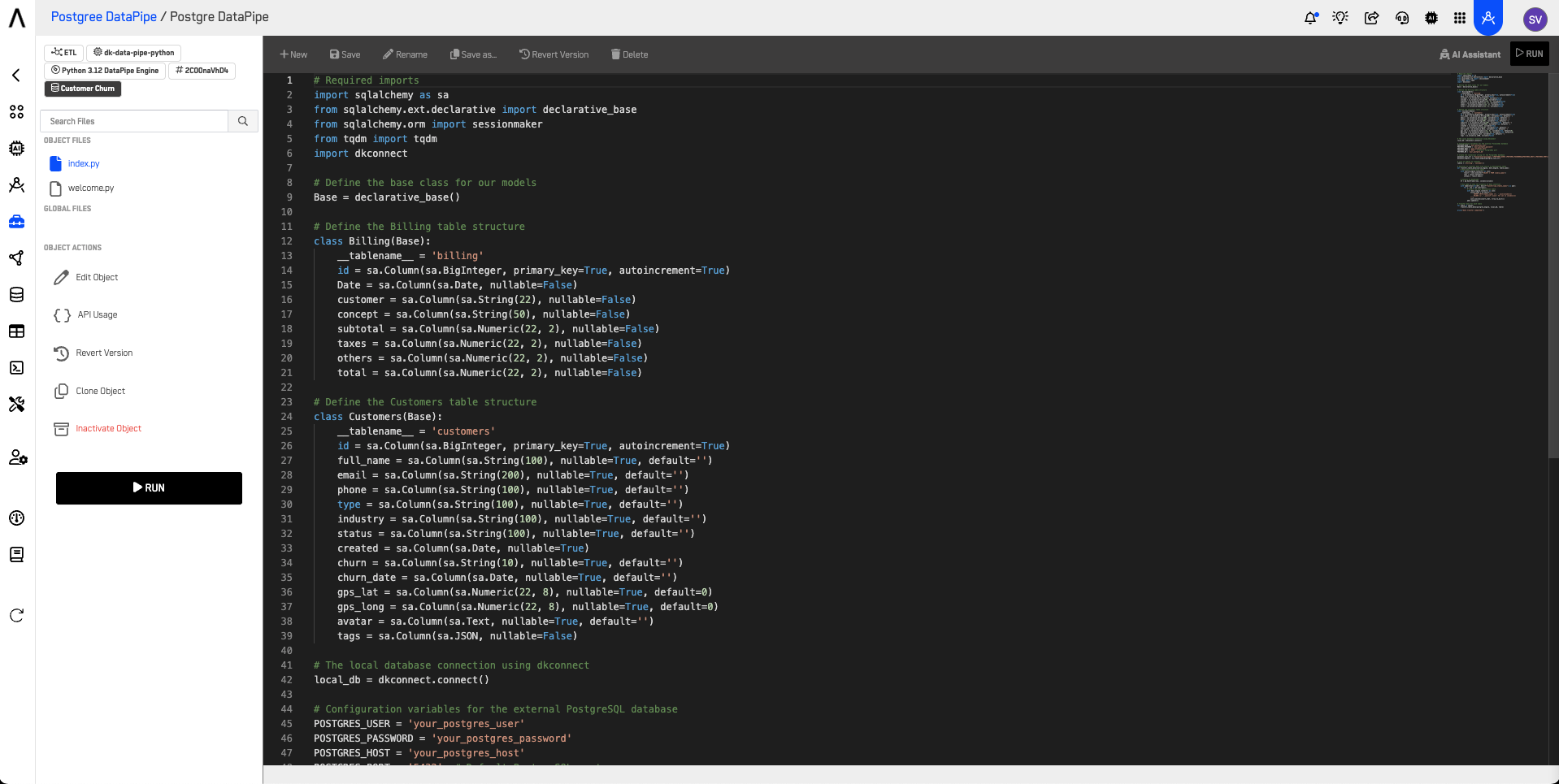This screenshot has width=1559, height=784.
Task: Click Delete in editor toolbar
Action: [x=629, y=54]
